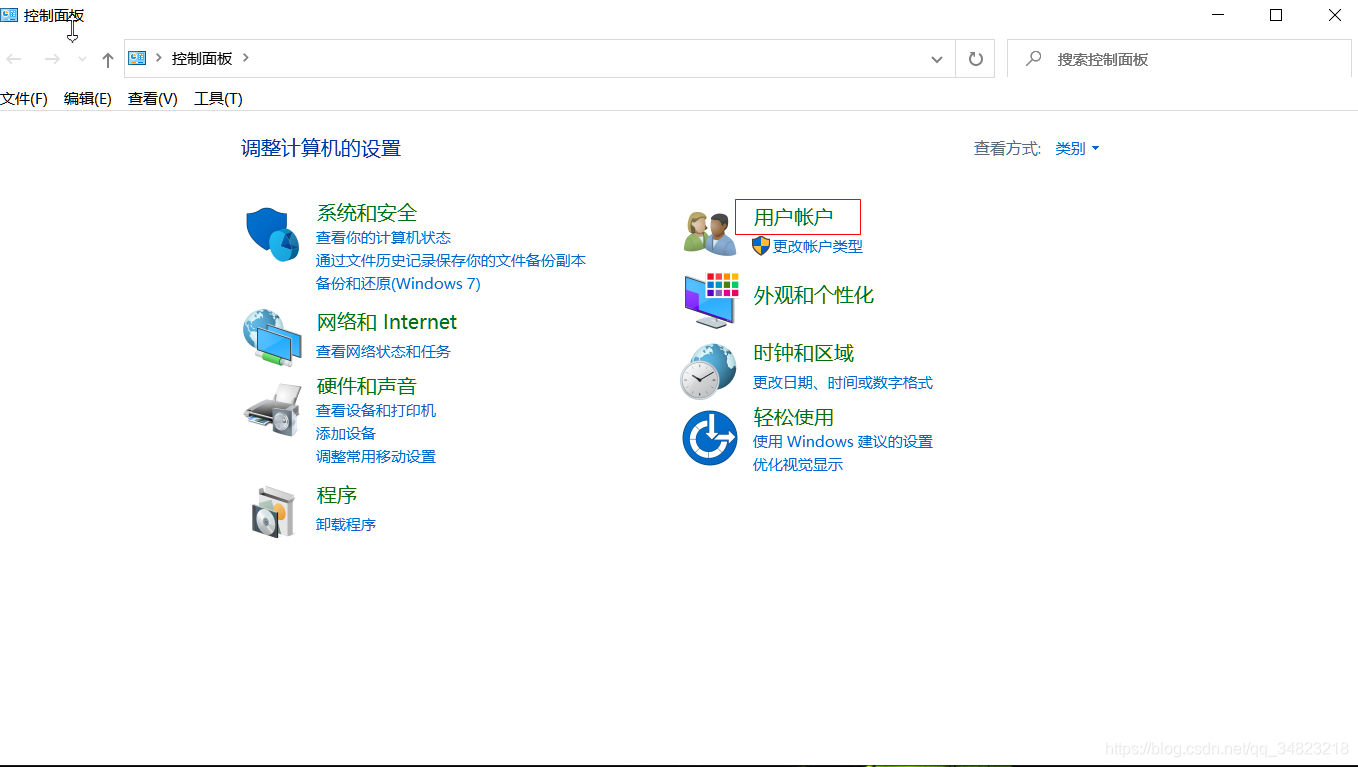Go up one level with up arrow
Viewport: 1358px width, 767px height.
click(108, 60)
